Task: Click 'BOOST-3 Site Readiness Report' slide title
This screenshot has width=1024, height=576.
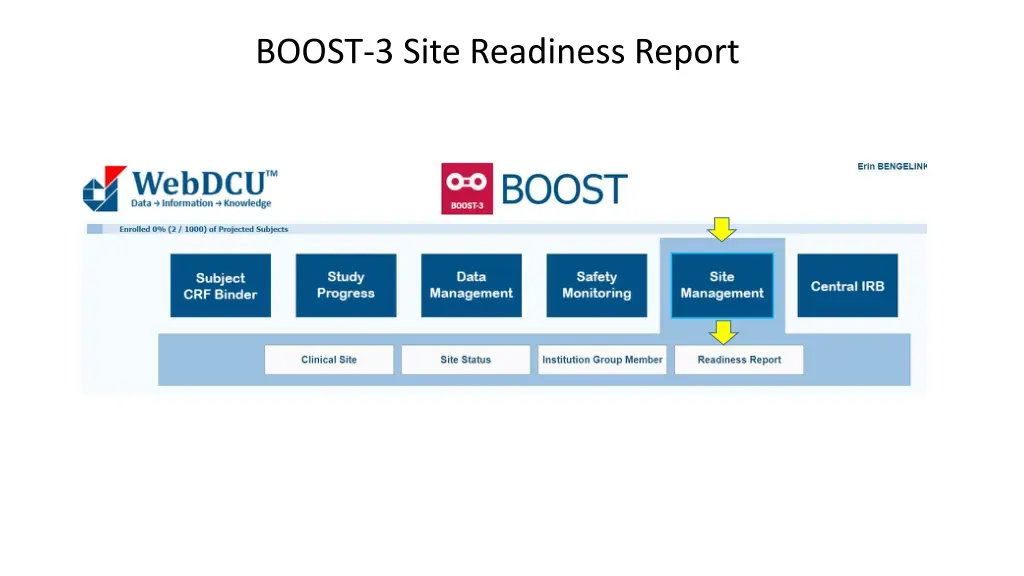Action: (498, 52)
